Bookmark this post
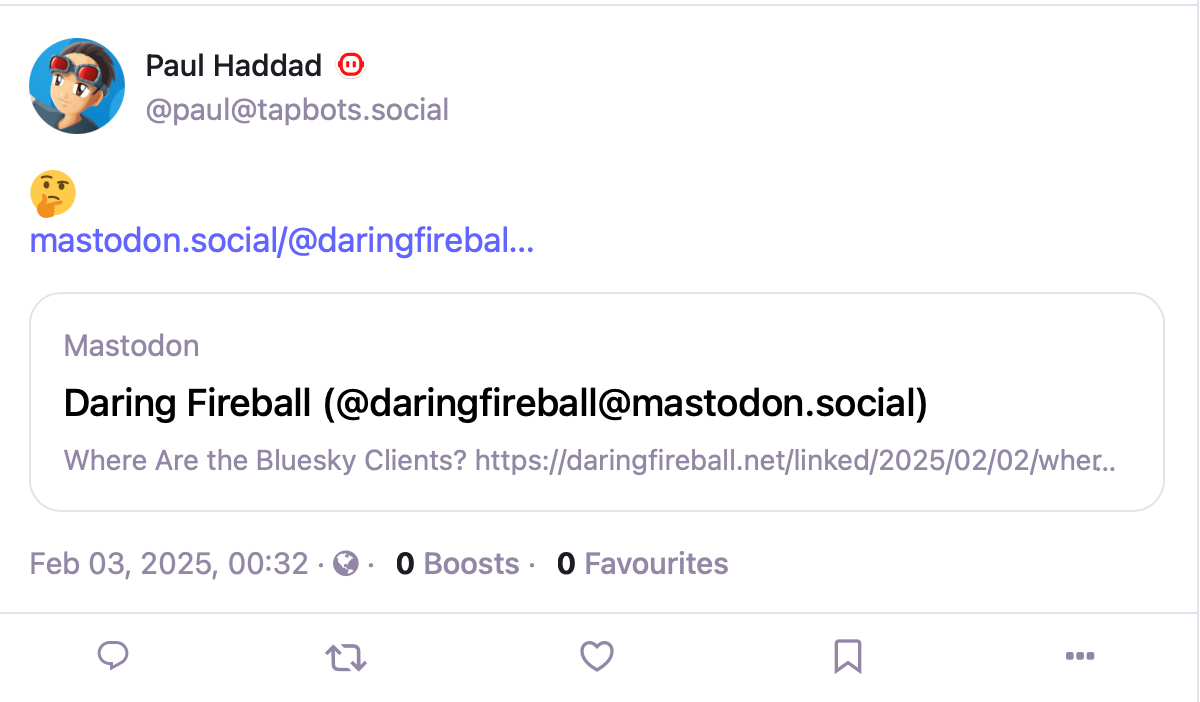 click(847, 657)
